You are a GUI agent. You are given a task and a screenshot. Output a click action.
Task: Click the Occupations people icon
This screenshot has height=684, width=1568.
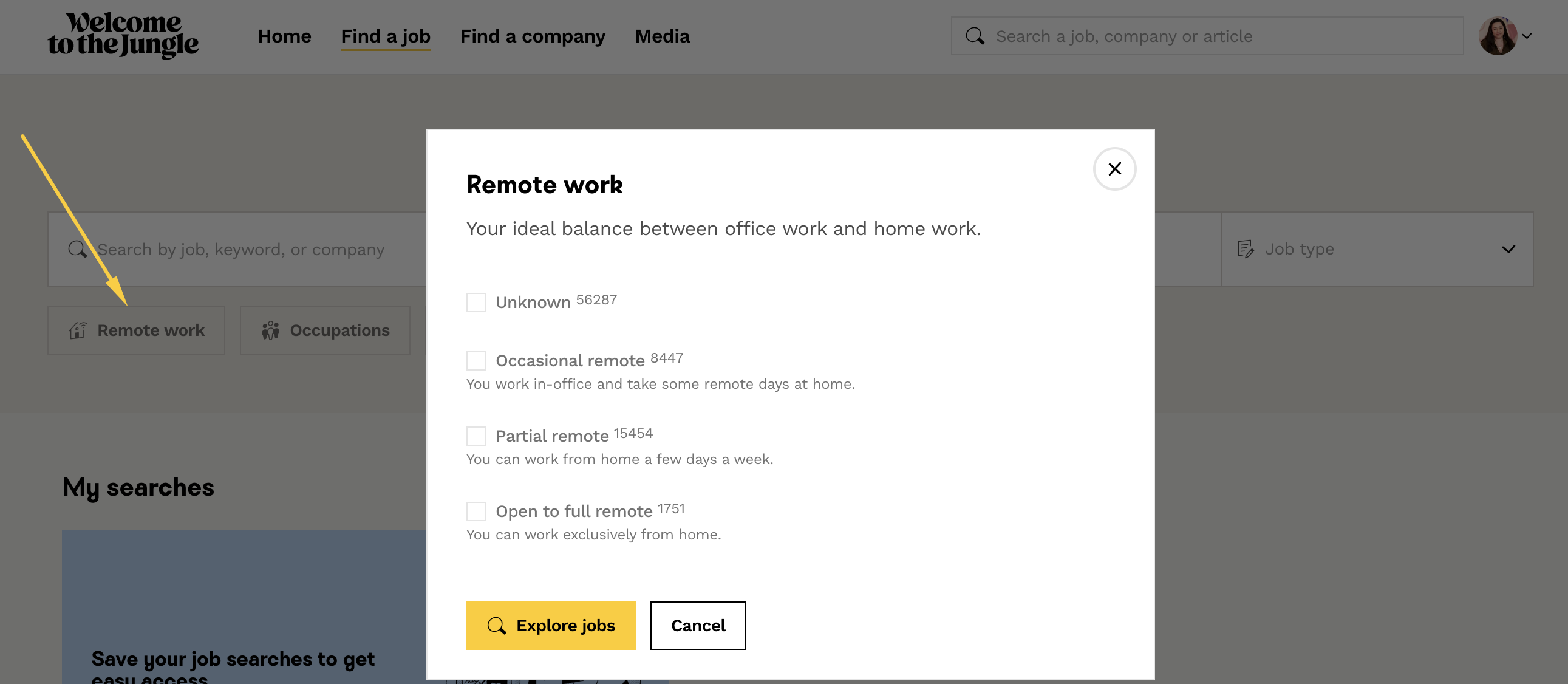[x=270, y=330]
